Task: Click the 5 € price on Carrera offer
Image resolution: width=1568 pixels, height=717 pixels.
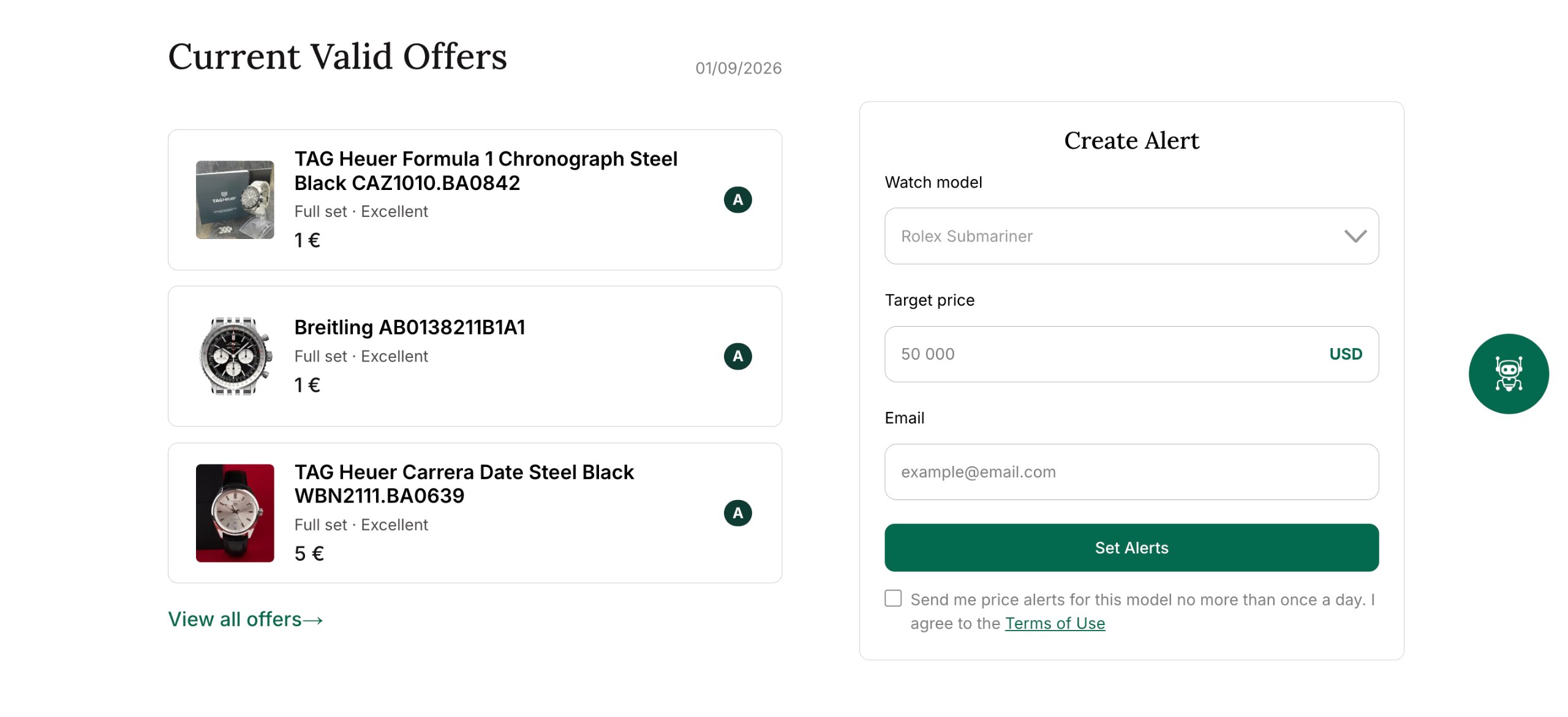Action: (309, 553)
